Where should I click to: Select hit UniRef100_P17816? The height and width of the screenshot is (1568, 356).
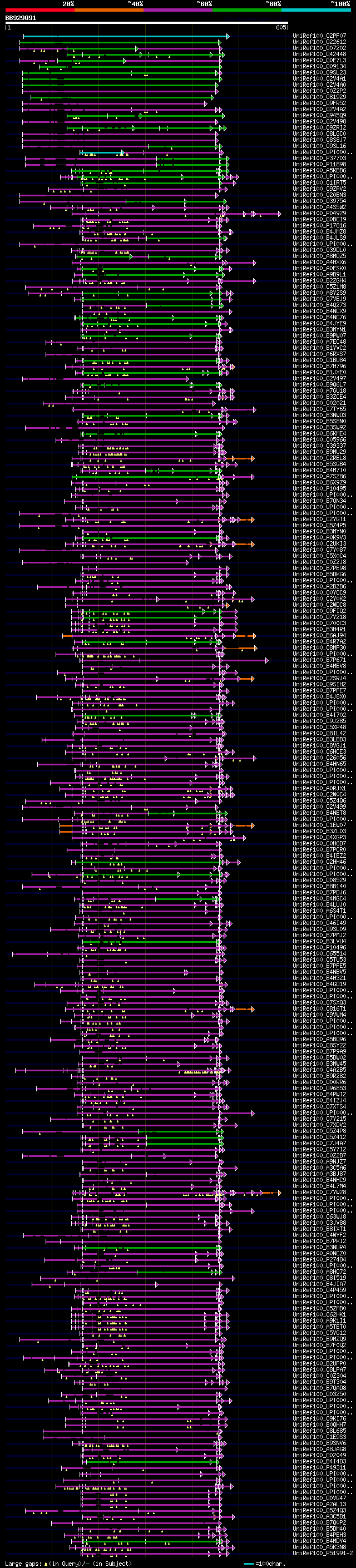point(319,226)
